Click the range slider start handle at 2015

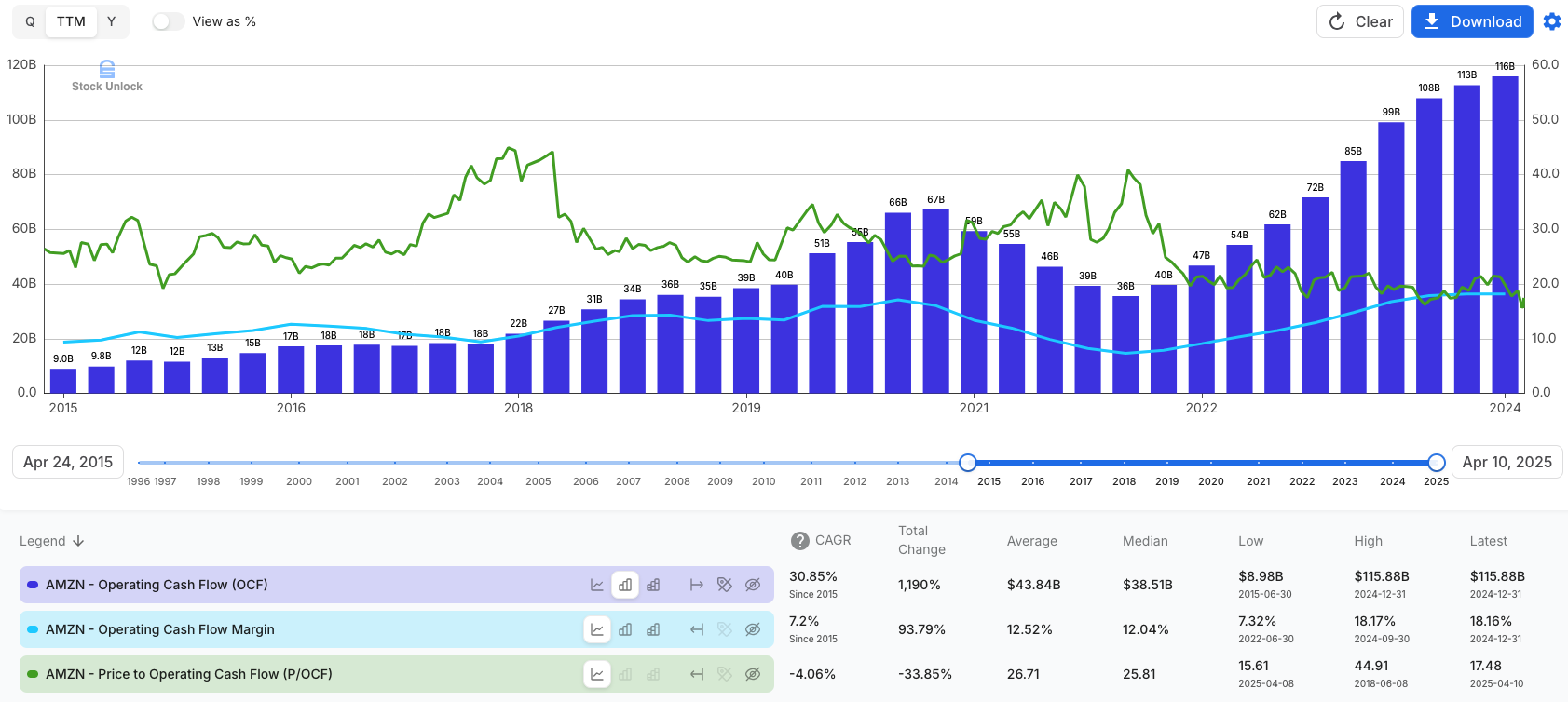(x=968, y=462)
